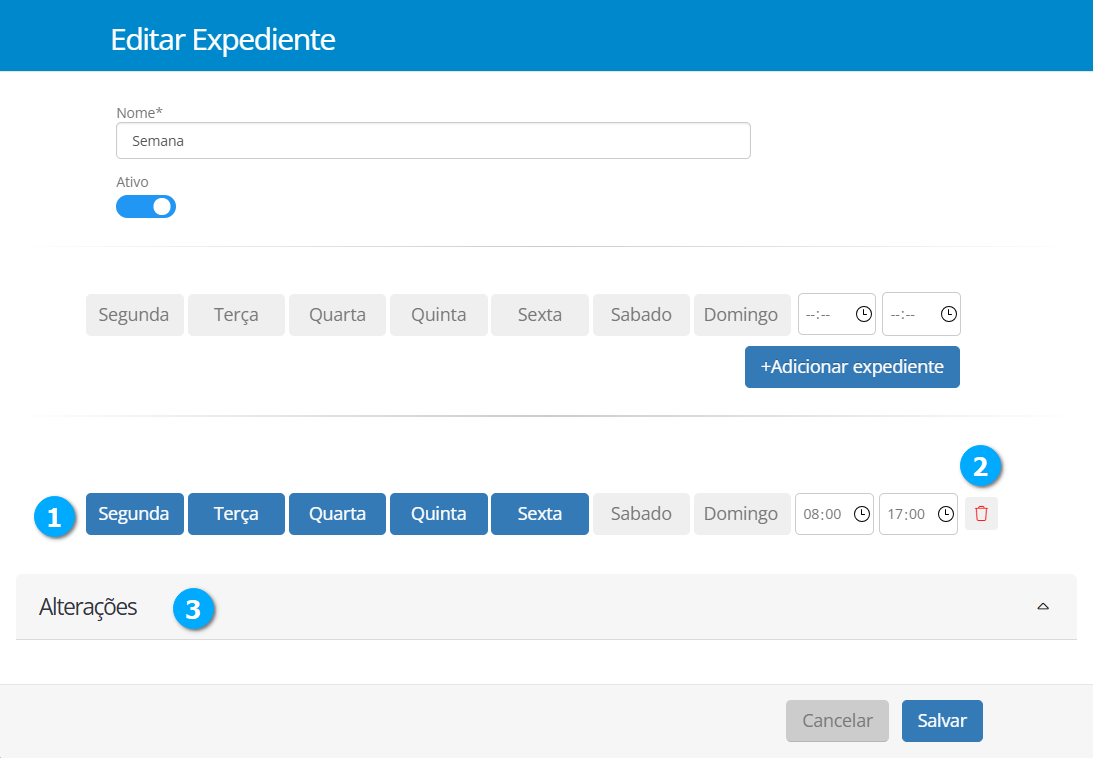The height and width of the screenshot is (758, 1093).
Task: Click the Cancelar button
Action: coord(837,721)
